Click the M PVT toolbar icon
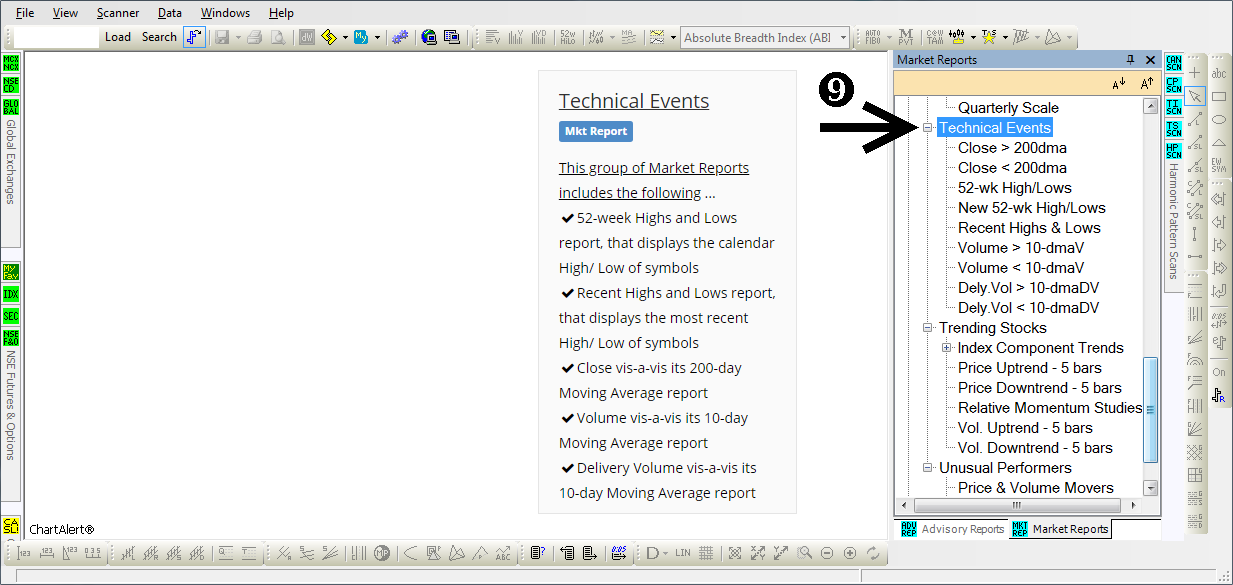The height and width of the screenshot is (585, 1233). (906, 37)
